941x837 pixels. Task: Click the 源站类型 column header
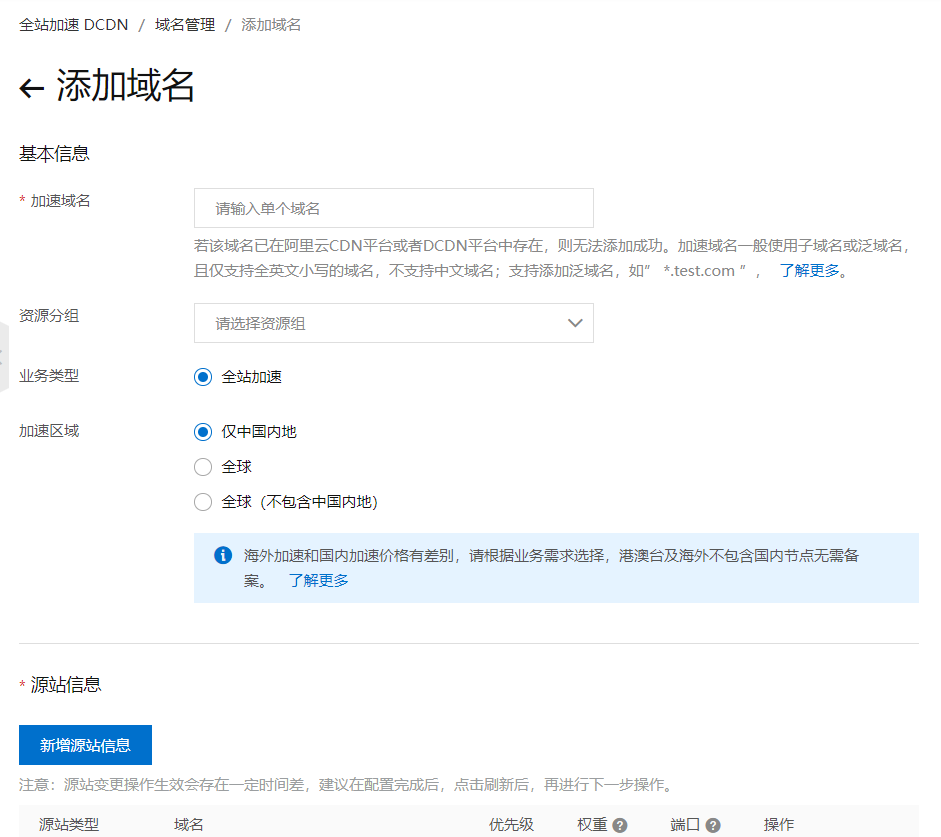(69, 824)
